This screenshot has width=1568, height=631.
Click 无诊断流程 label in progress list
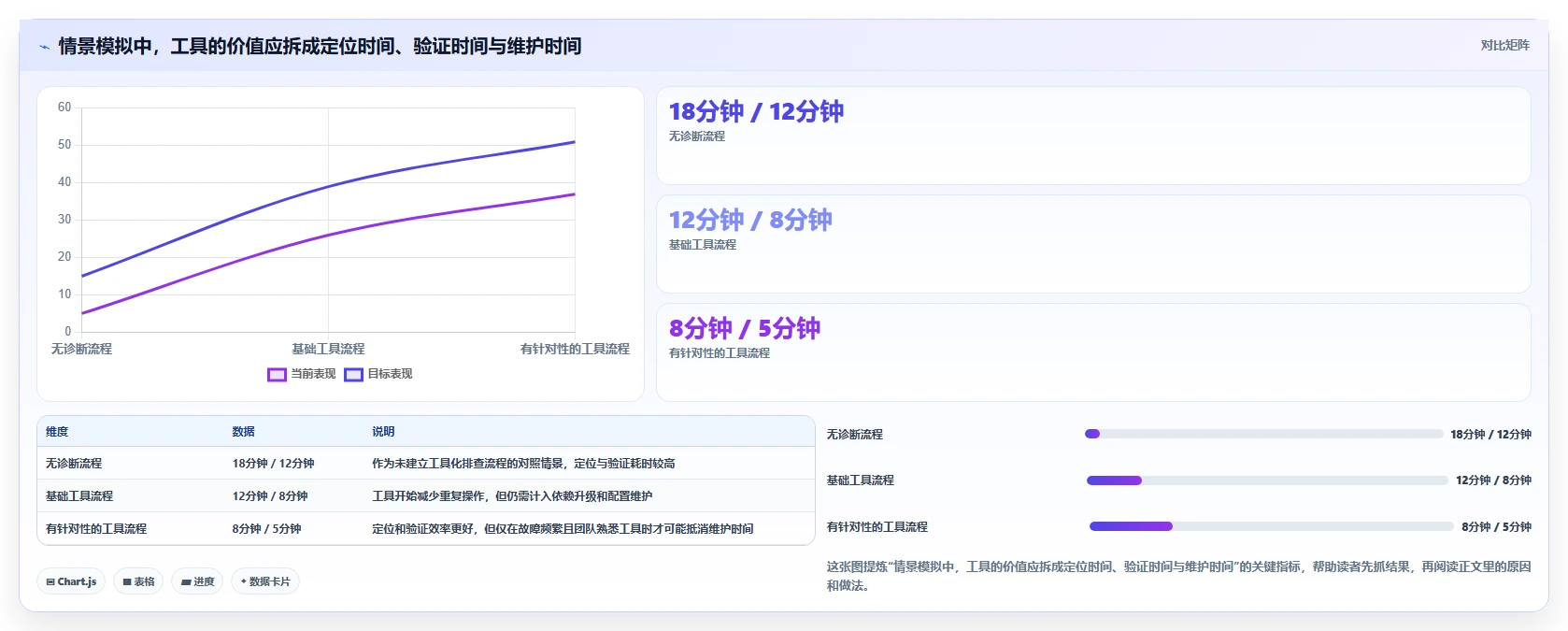pos(854,435)
